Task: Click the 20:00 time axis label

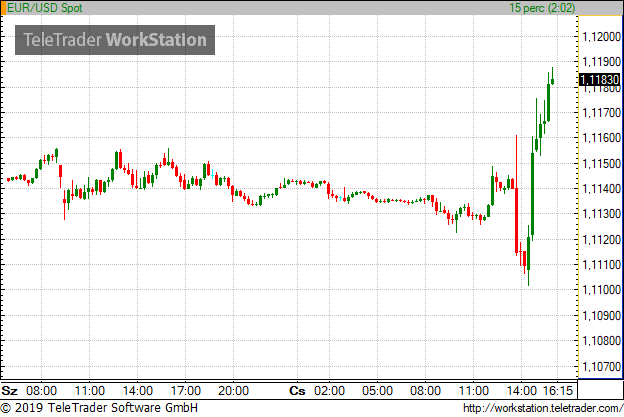Action: tap(234, 390)
